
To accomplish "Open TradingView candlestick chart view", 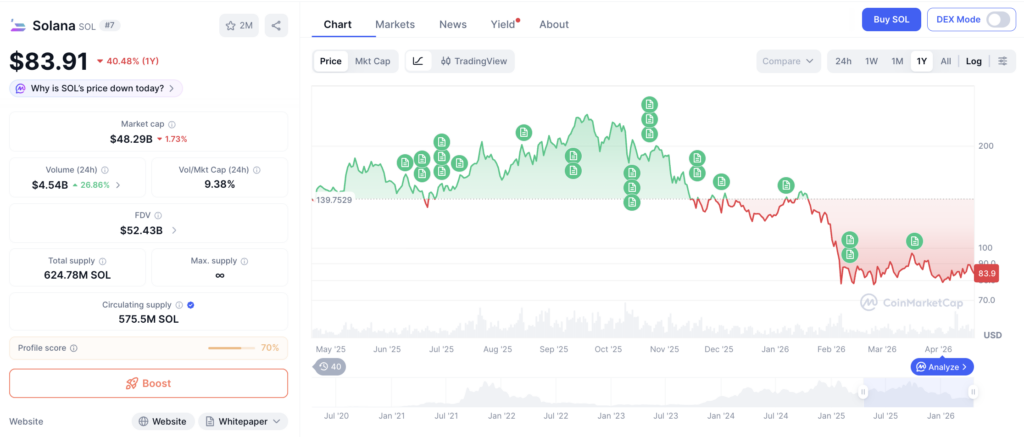I will [x=473, y=61].
